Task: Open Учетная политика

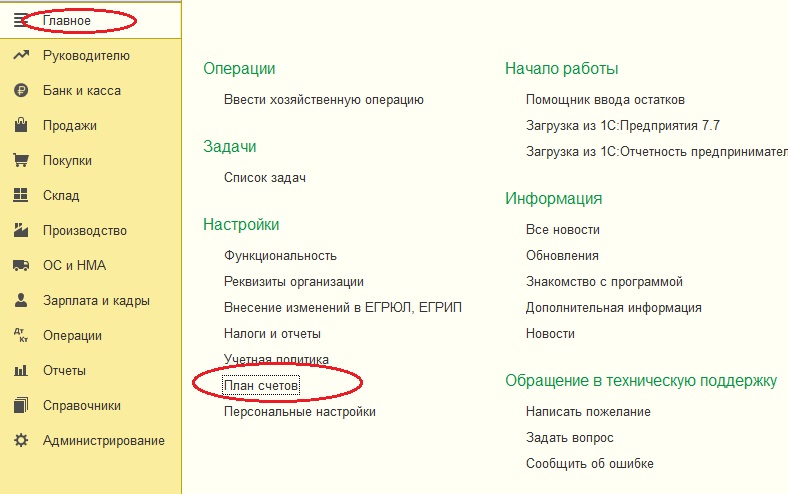Action: click(x=276, y=359)
